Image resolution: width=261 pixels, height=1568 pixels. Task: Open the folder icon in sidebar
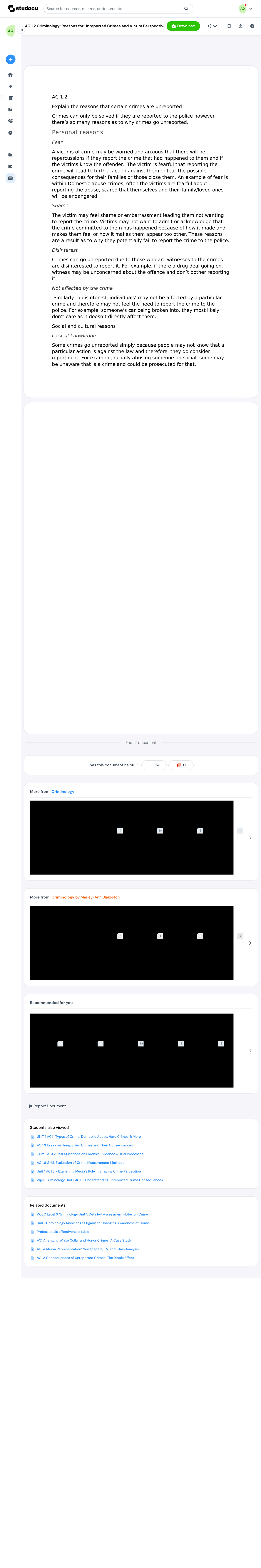point(10,155)
